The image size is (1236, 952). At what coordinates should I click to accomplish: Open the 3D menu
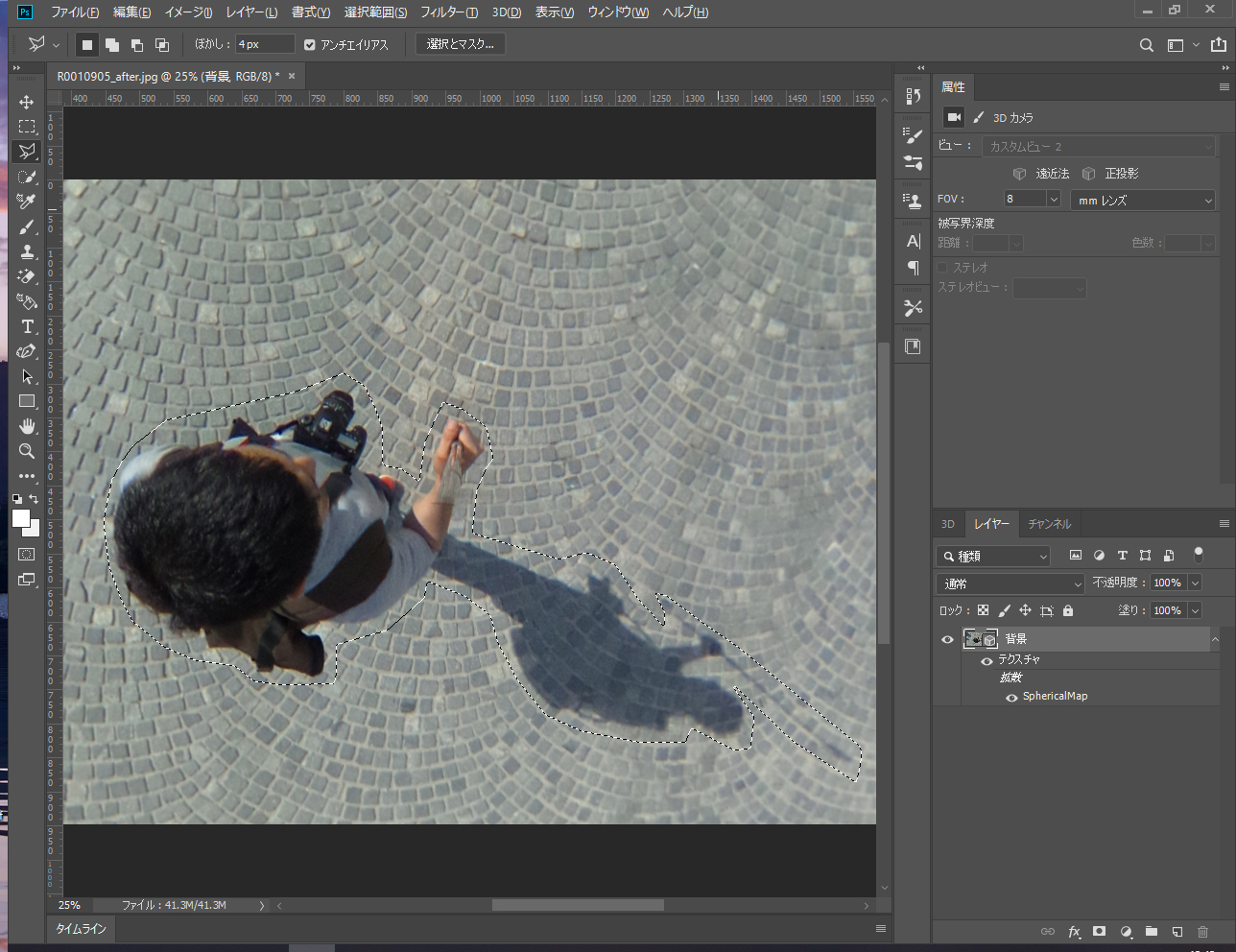point(506,12)
